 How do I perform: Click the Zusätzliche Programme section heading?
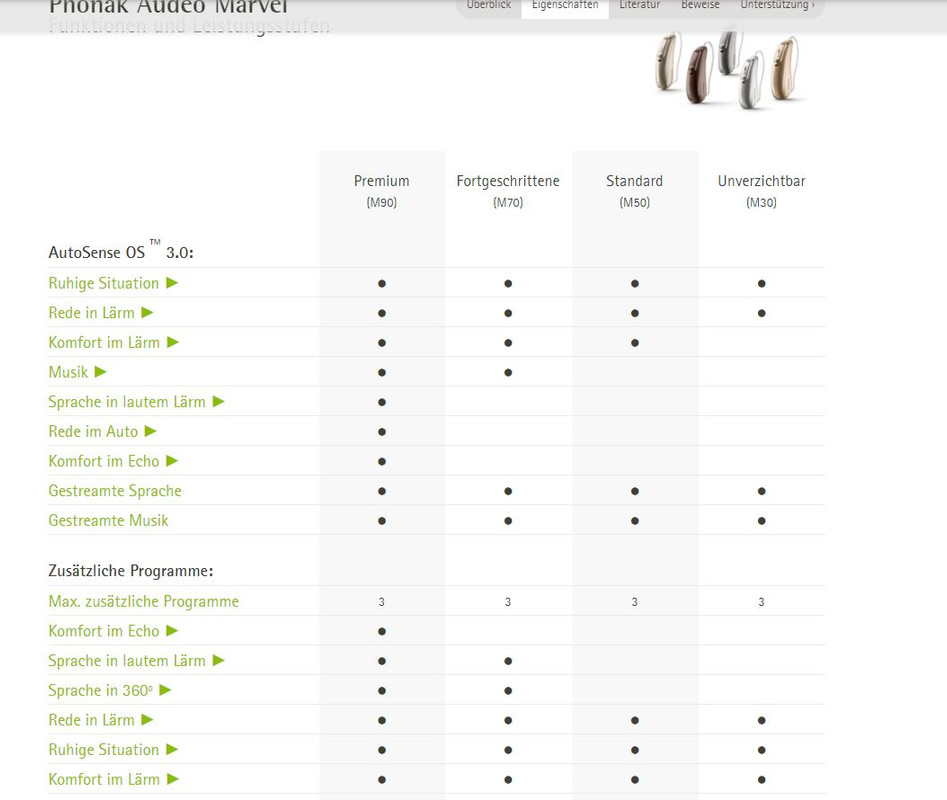(x=130, y=571)
